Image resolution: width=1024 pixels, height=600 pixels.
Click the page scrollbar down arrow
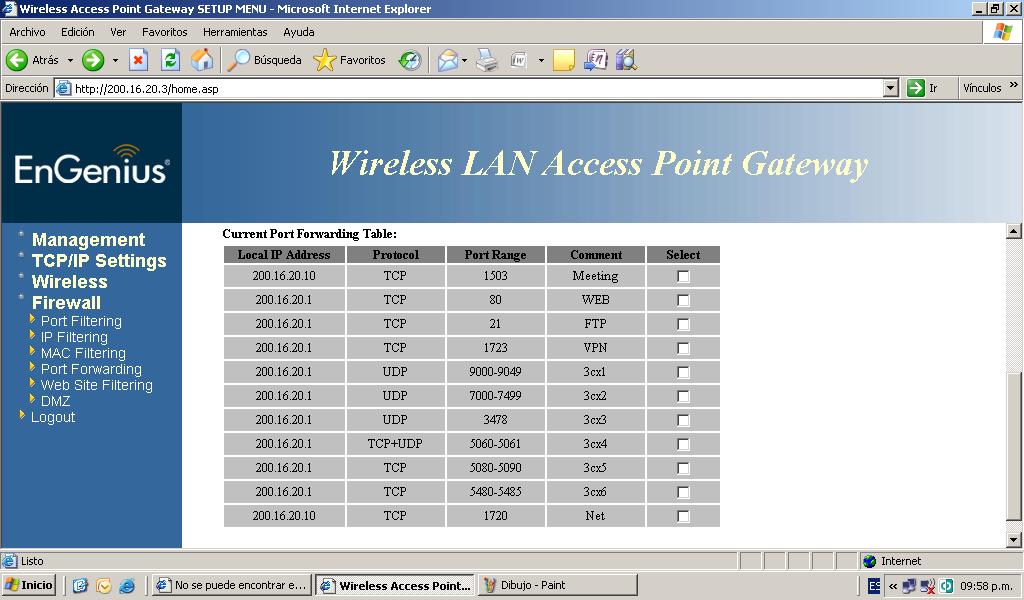pos(1013,540)
